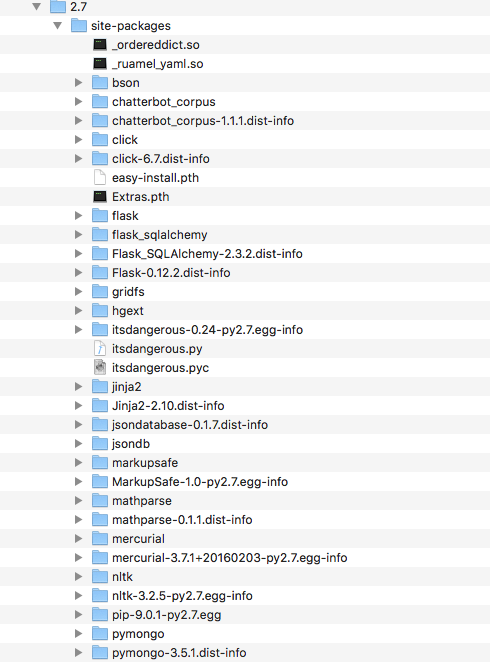This screenshot has height=664, width=490.
Task: Select the mathparse-0.1.1.dist-info name
Action: click(x=182, y=520)
